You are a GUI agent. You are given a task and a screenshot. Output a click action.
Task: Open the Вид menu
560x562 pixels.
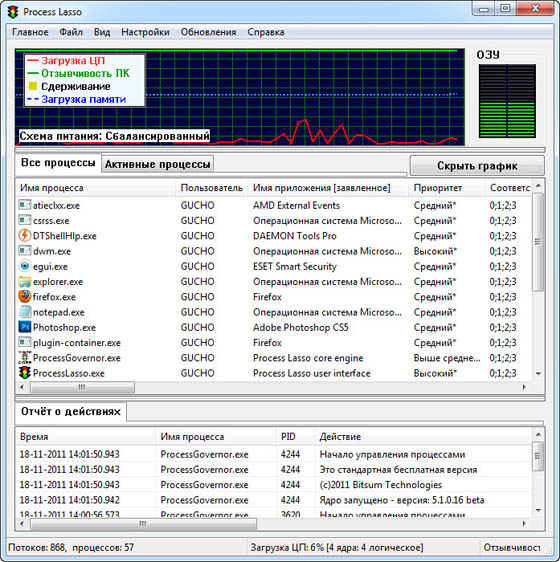tap(102, 32)
